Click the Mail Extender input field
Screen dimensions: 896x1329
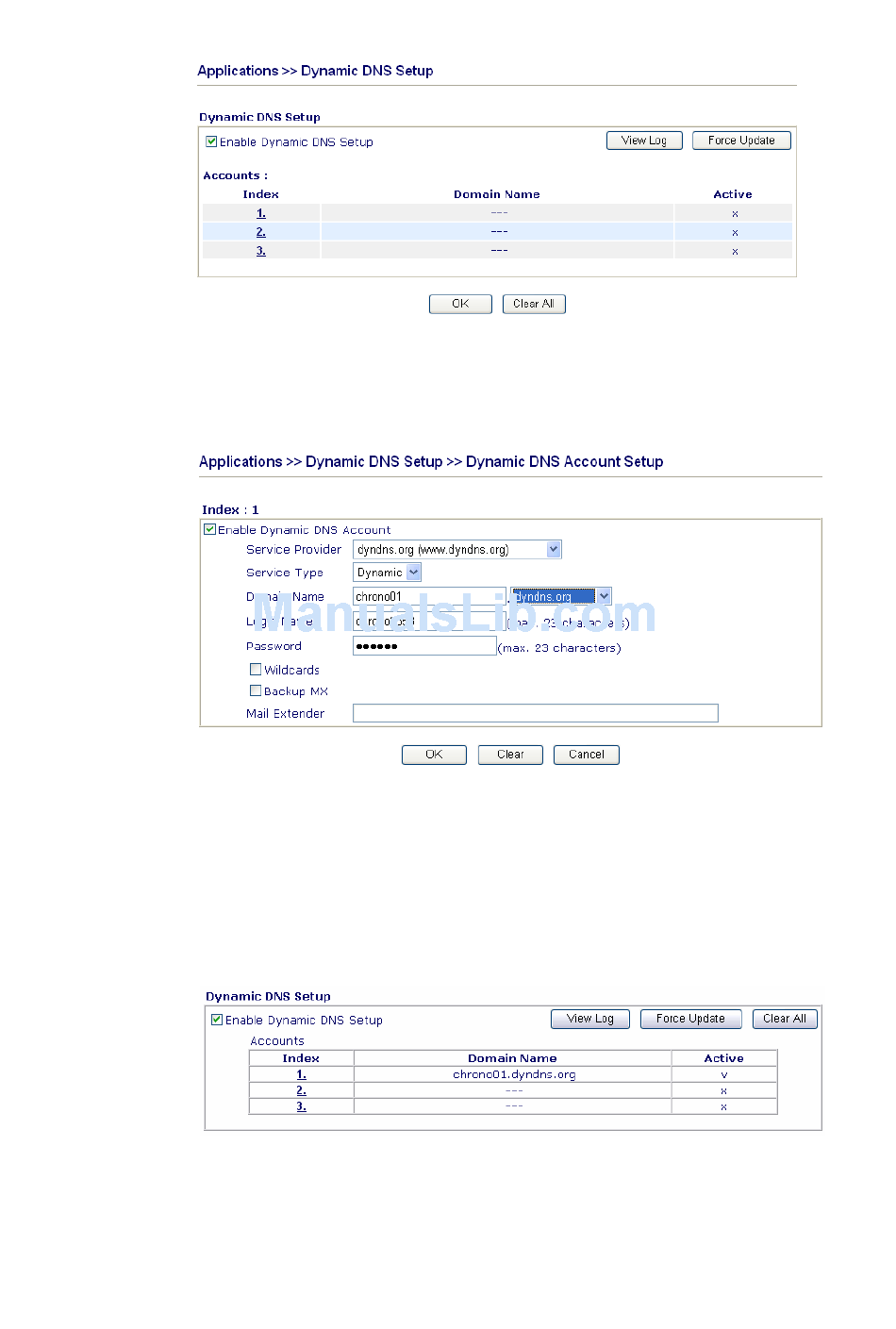(x=536, y=713)
